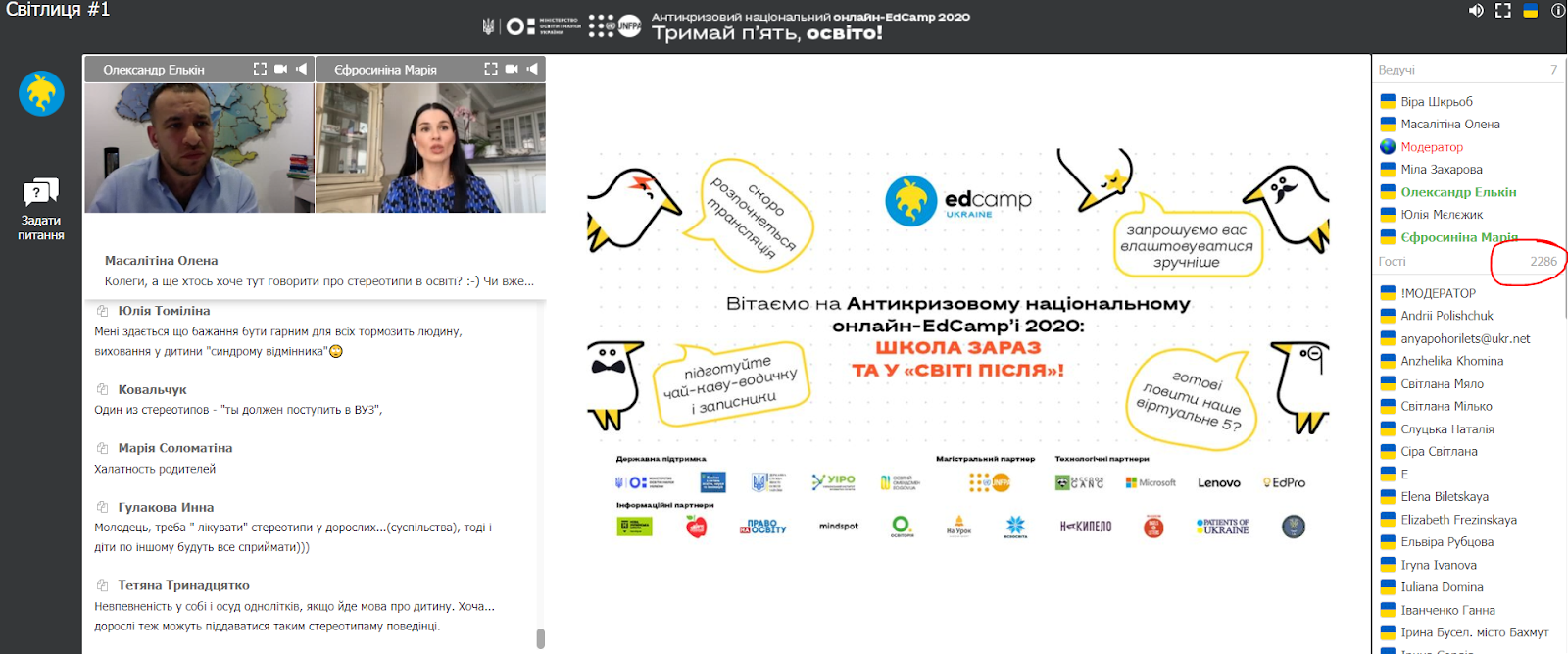This screenshot has width=1568, height=654.
Task: Click copy icon beside Тетяна Тринадцятко message
Action: 102,585
